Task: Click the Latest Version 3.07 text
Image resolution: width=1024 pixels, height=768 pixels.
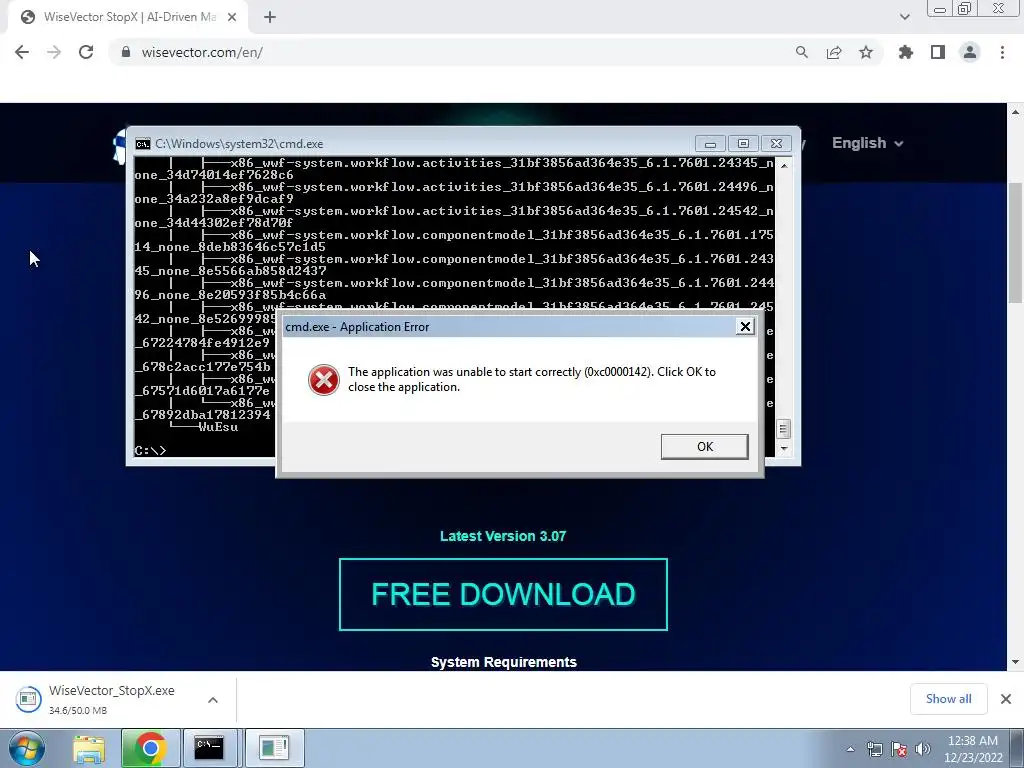Action: tap(503, 536)
